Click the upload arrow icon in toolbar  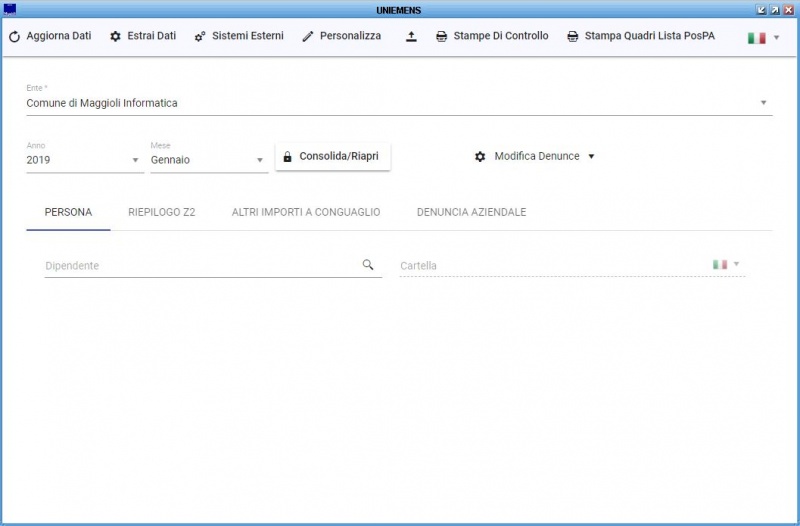point(411,37)
